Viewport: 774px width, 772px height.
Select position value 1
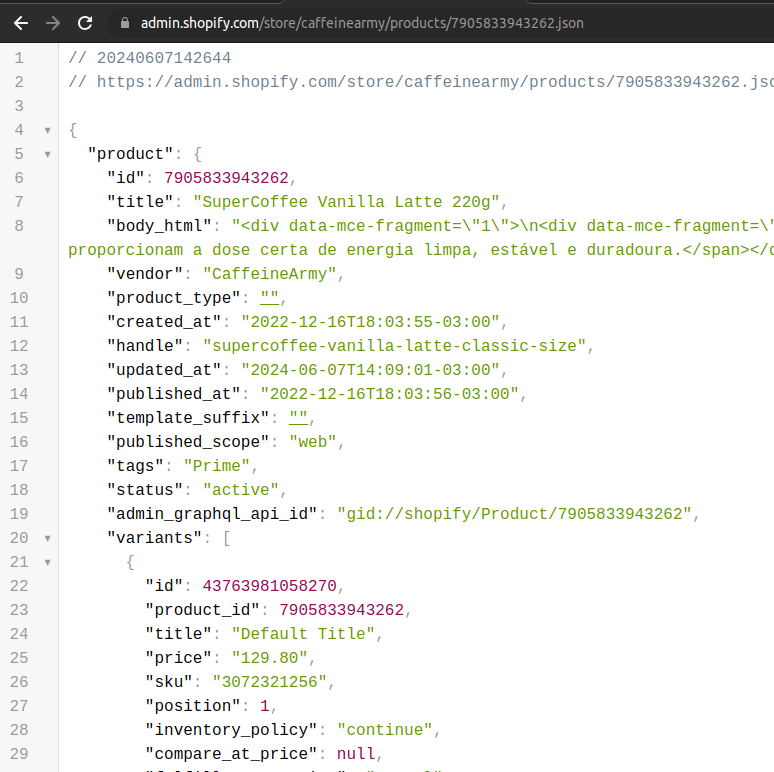265,706
